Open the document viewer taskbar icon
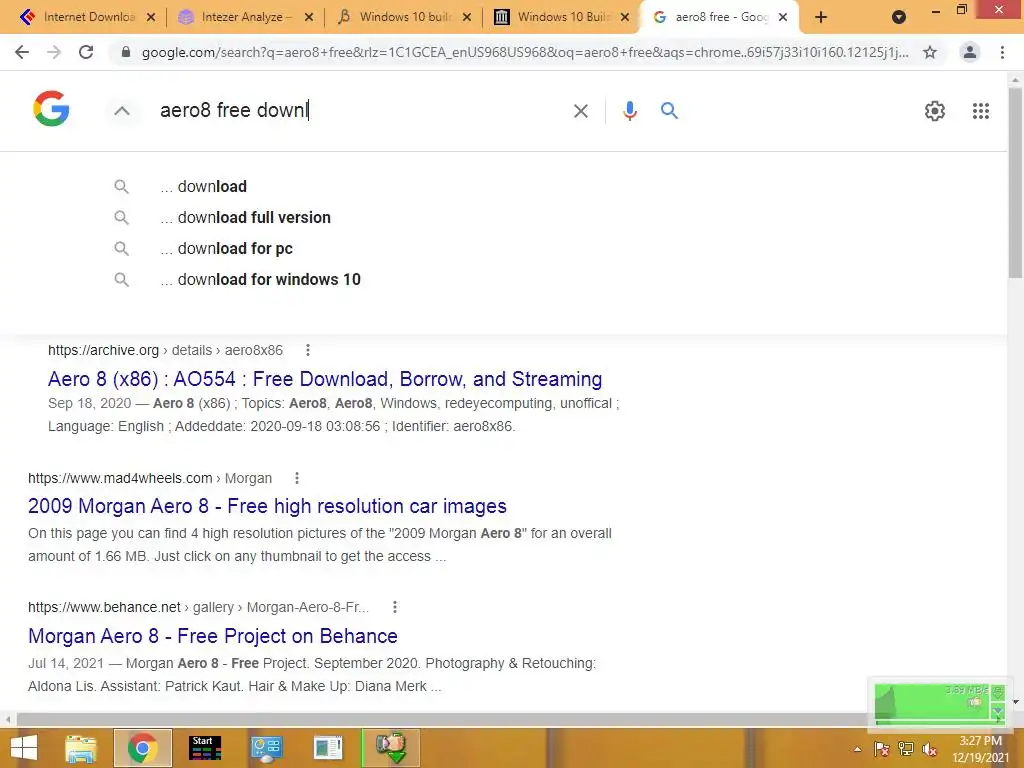This screenshot has width=1024, height=768. pyautogui.click(x=328, y=748)
